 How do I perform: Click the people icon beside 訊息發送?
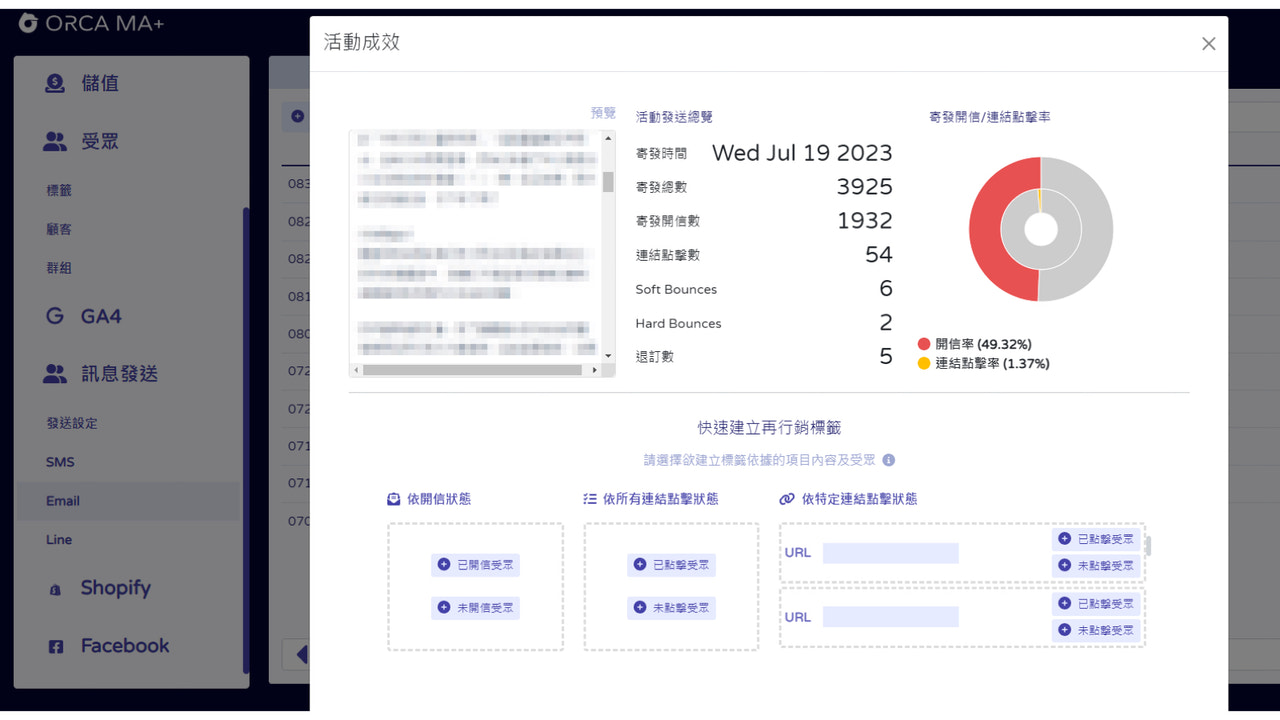(x=55, y=374)
